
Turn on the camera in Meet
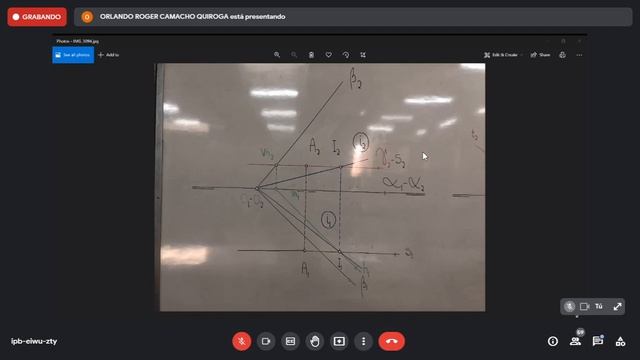(x=266, y=341)
